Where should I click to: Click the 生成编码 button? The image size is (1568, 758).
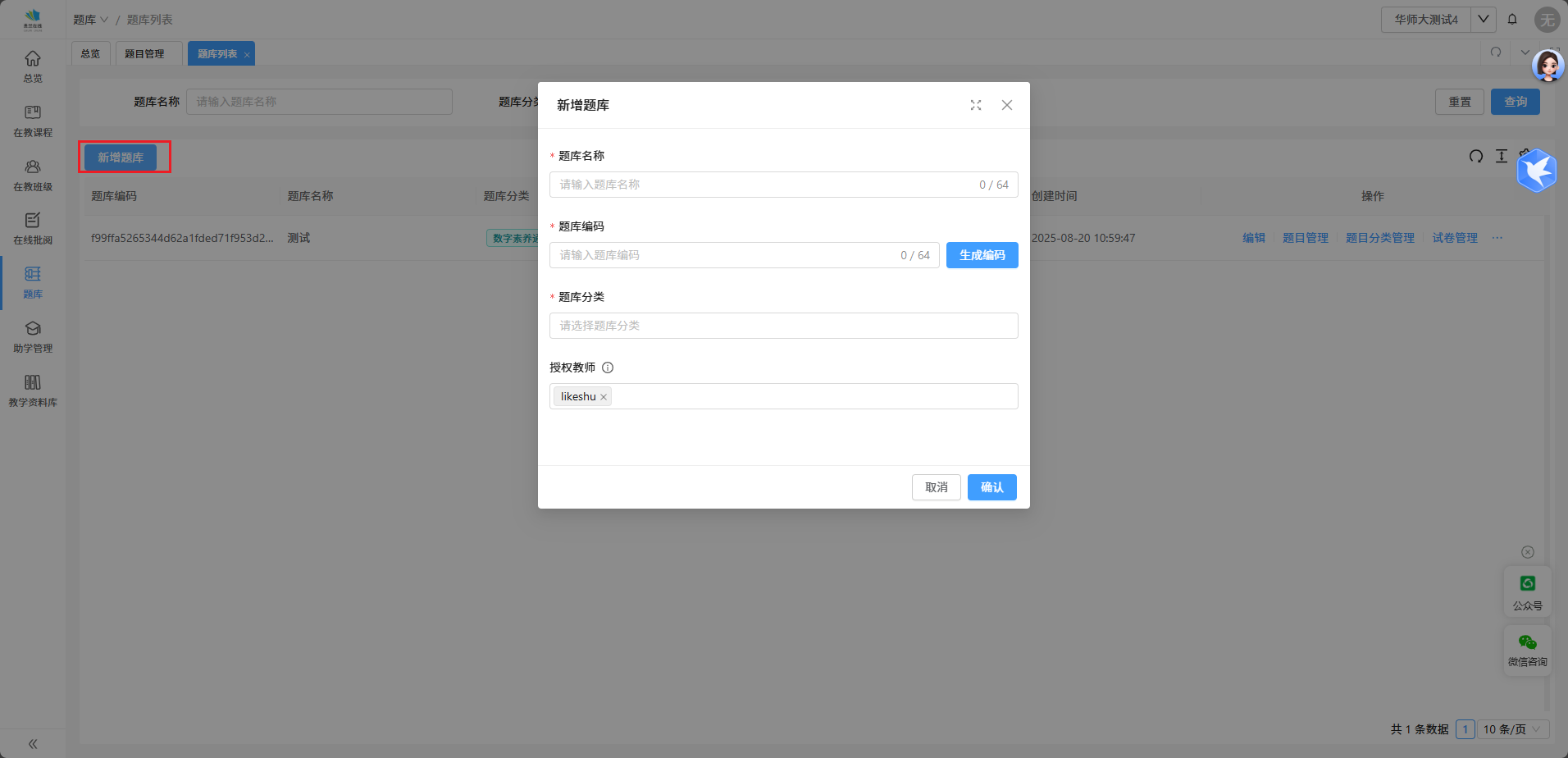click(x=982, y=255)
